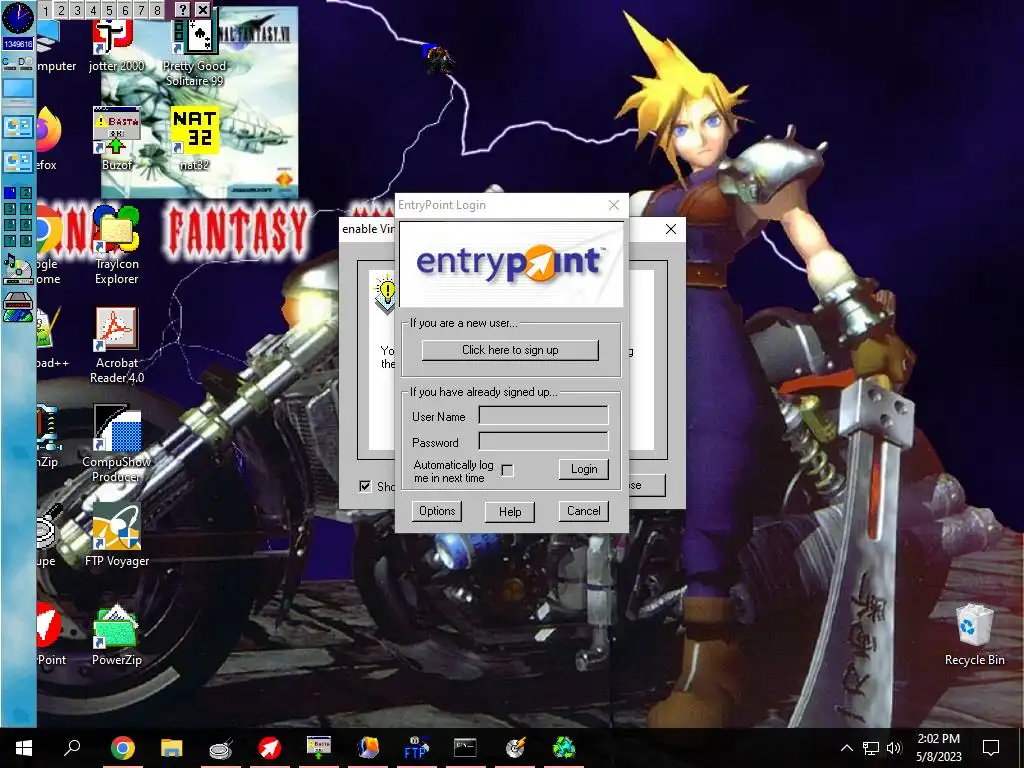Open the FTP Voyager taskbar icon
The width and height of the screenshot is (1024, 768).
coord(416,748)
